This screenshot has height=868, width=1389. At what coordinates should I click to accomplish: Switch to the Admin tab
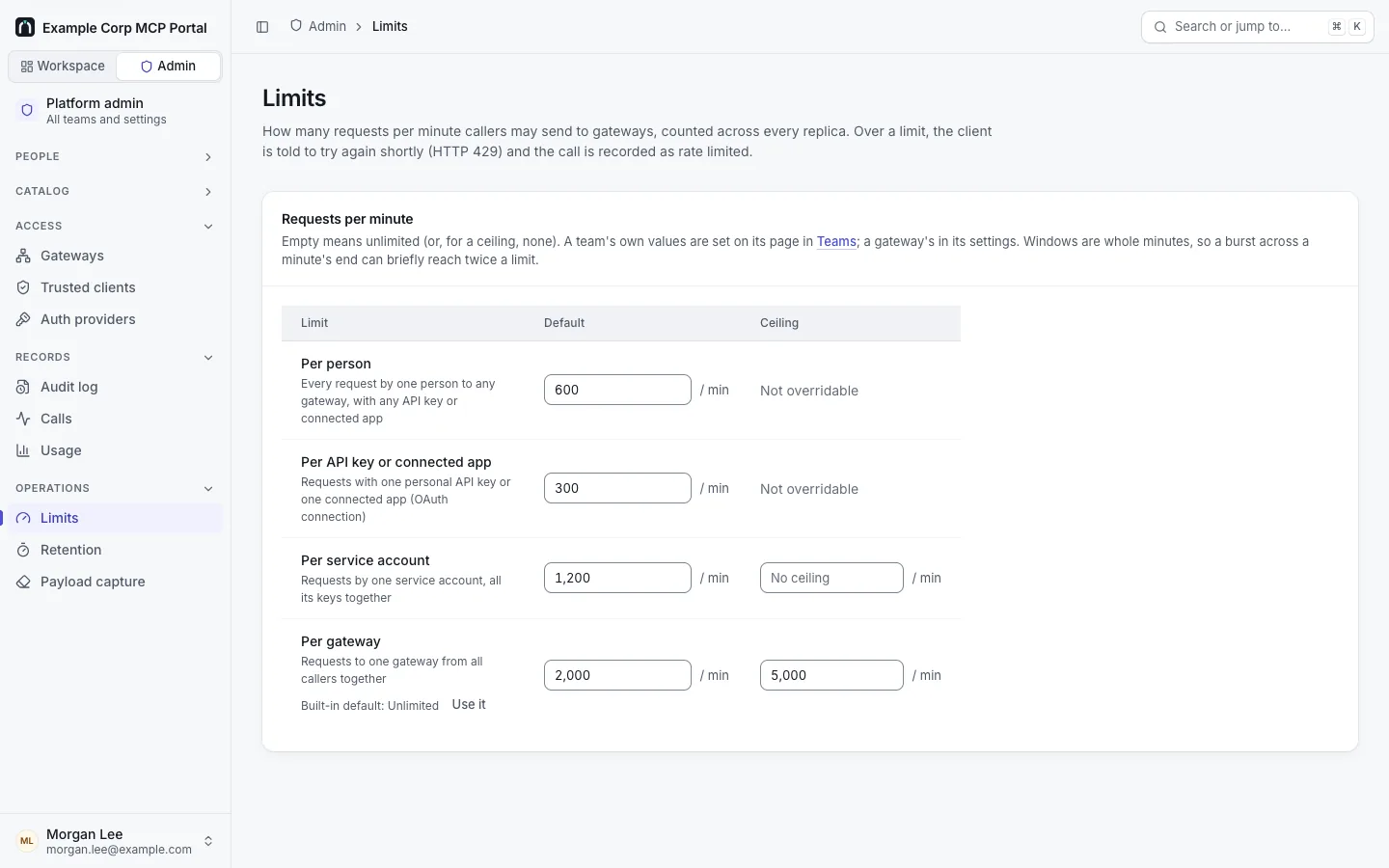pos(168,67)
